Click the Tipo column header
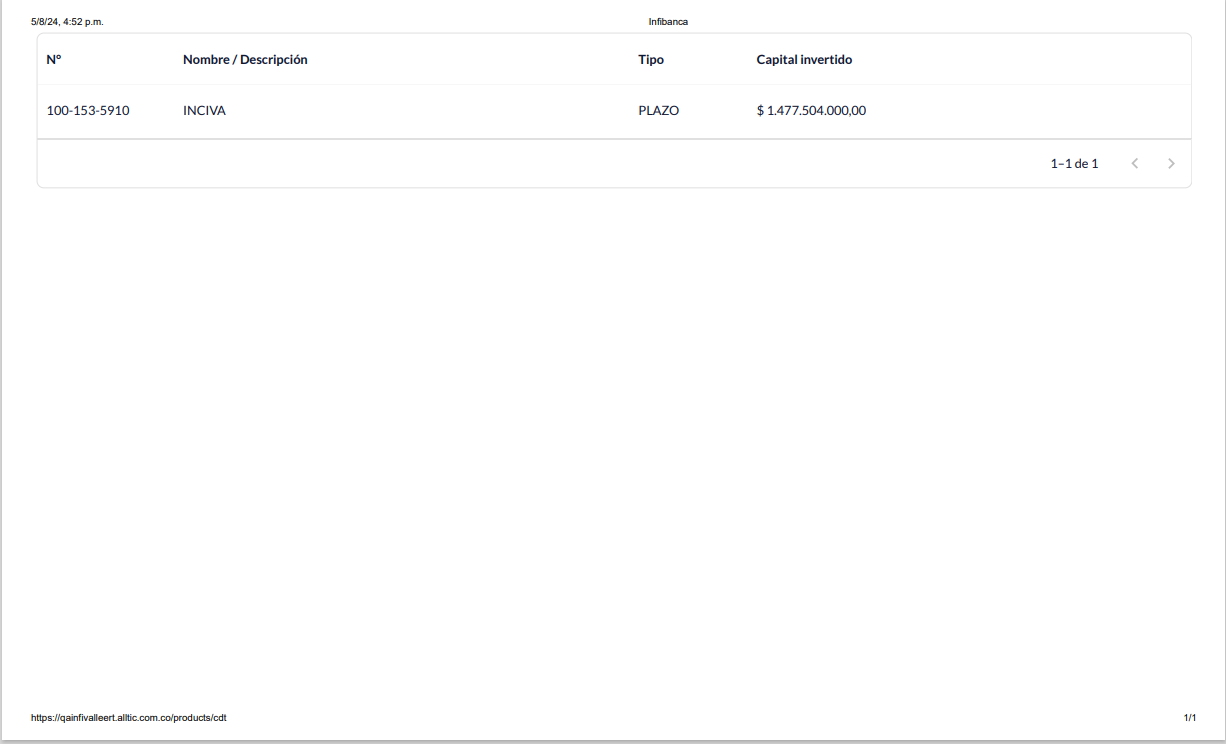1226x744 pixels. tap(651, 60)
